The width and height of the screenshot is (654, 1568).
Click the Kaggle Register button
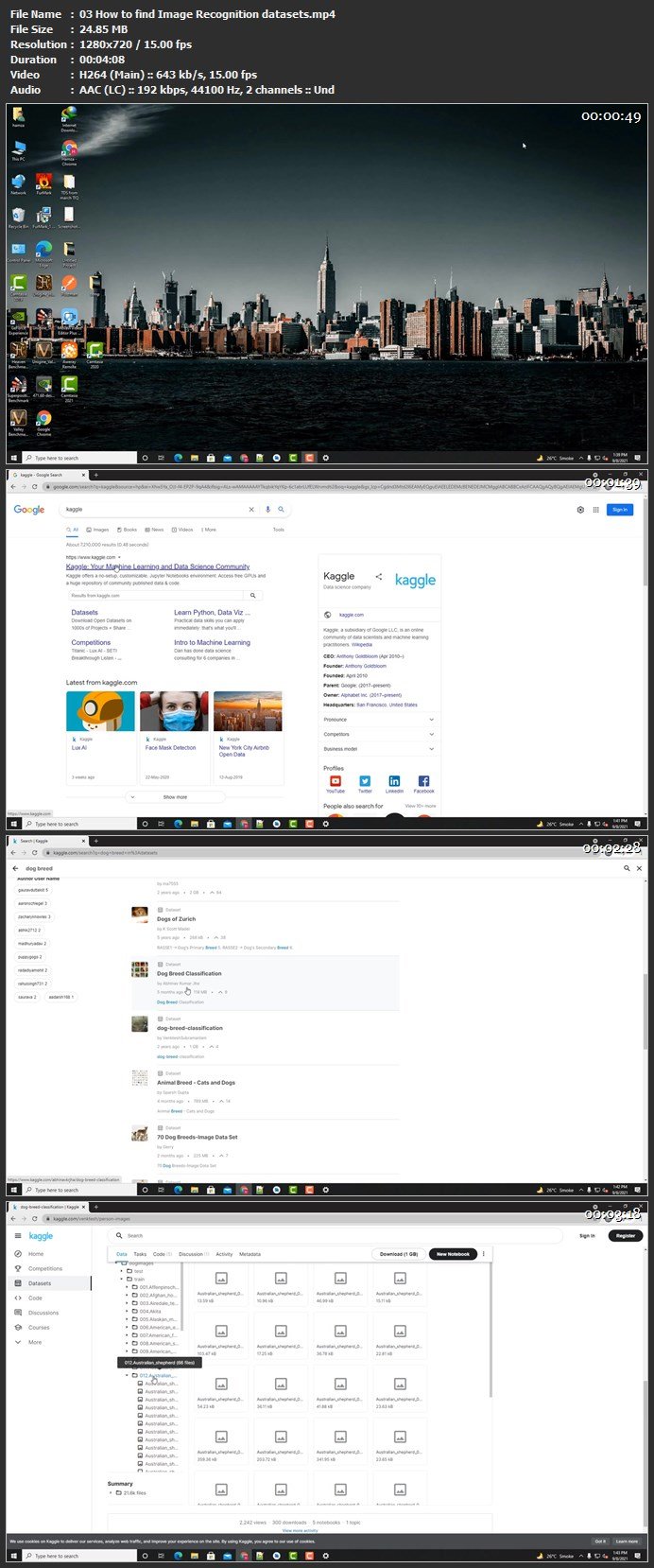click(x=626, y=1235)
